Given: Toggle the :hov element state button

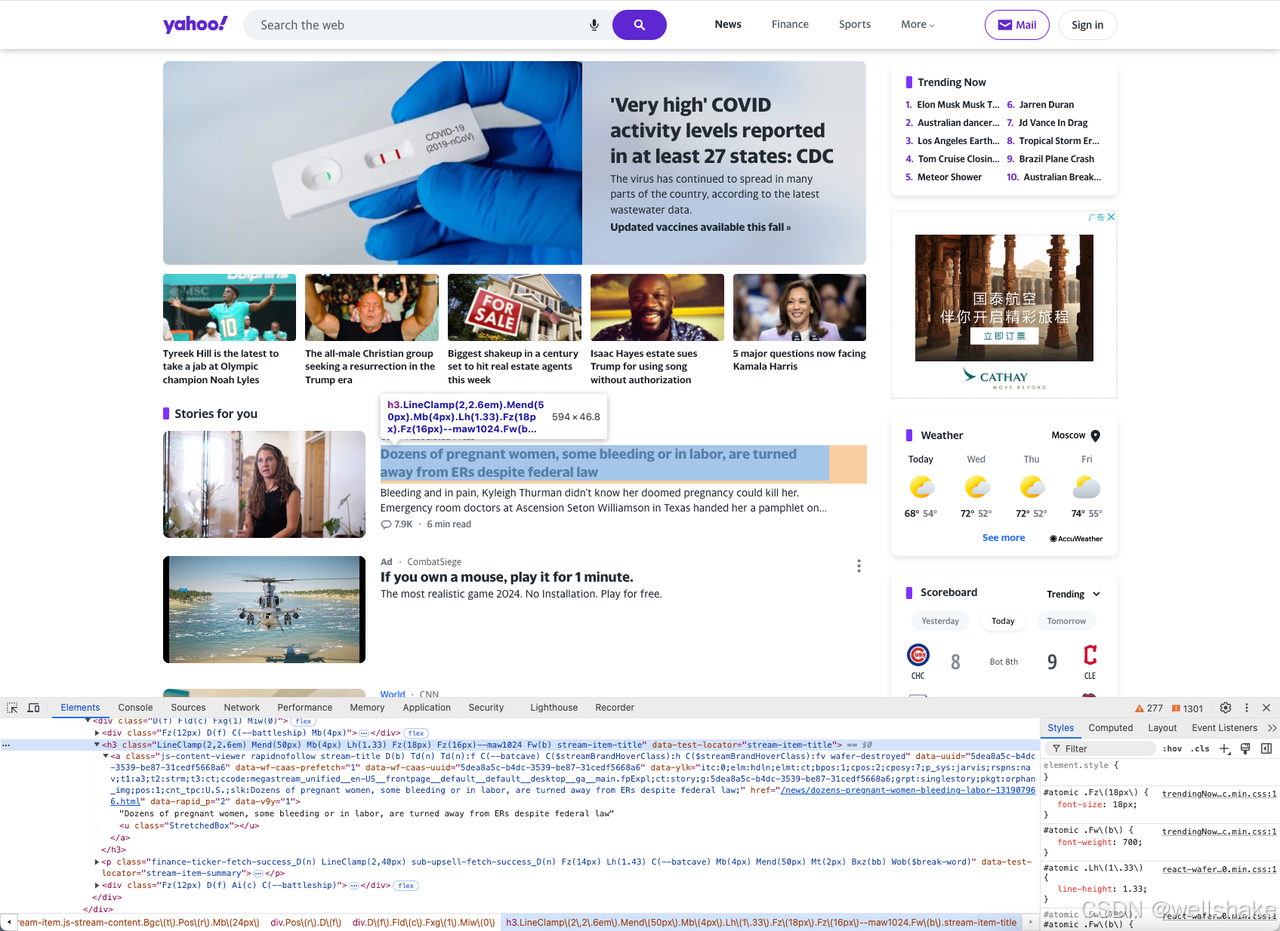Looking at the screenshot, I should (1172, 748).
